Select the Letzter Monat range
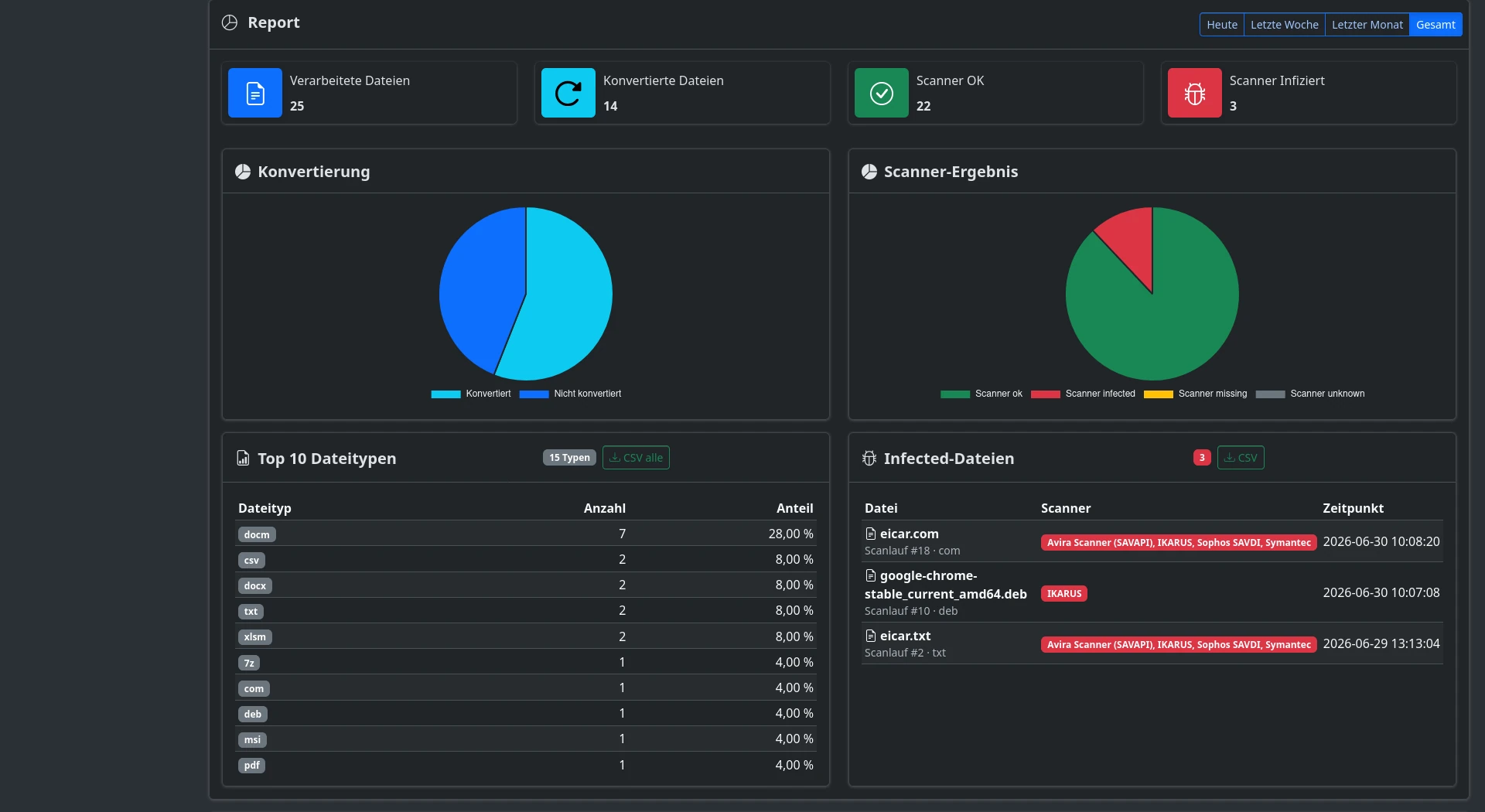 [x=1367, y=25]
